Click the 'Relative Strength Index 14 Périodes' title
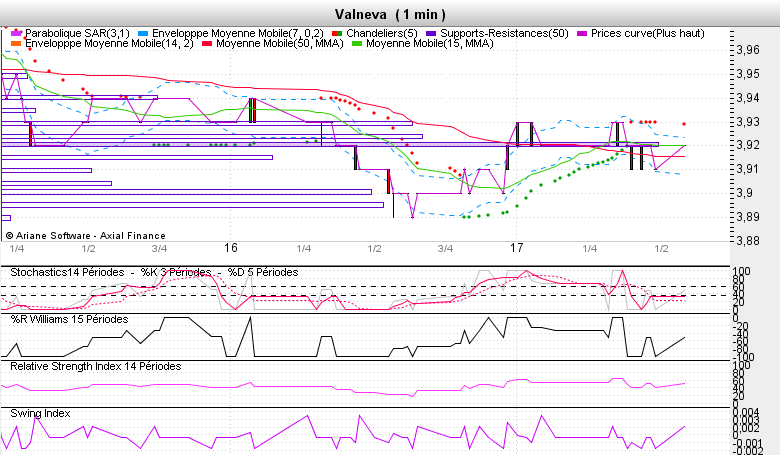The image size is (780, 455). pyautogui.click(x=96, y=366)
